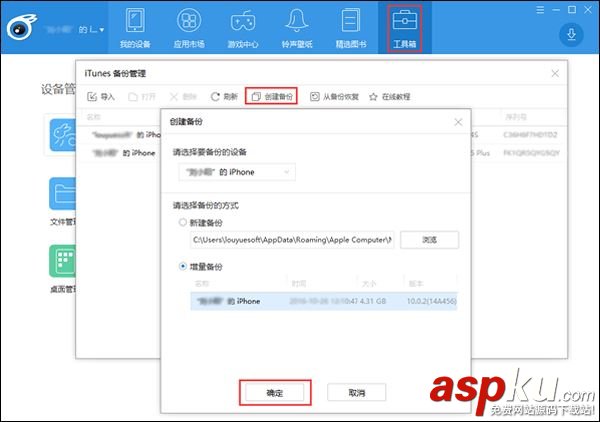Screen dimensions: 600x422
Task: Click the 版本 version column header
Action: (x=416, y=284)
